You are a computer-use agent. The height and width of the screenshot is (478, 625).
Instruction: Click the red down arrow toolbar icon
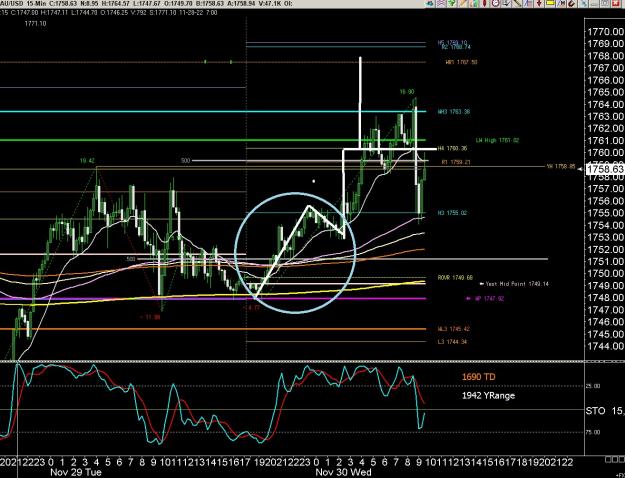point(539,3)
